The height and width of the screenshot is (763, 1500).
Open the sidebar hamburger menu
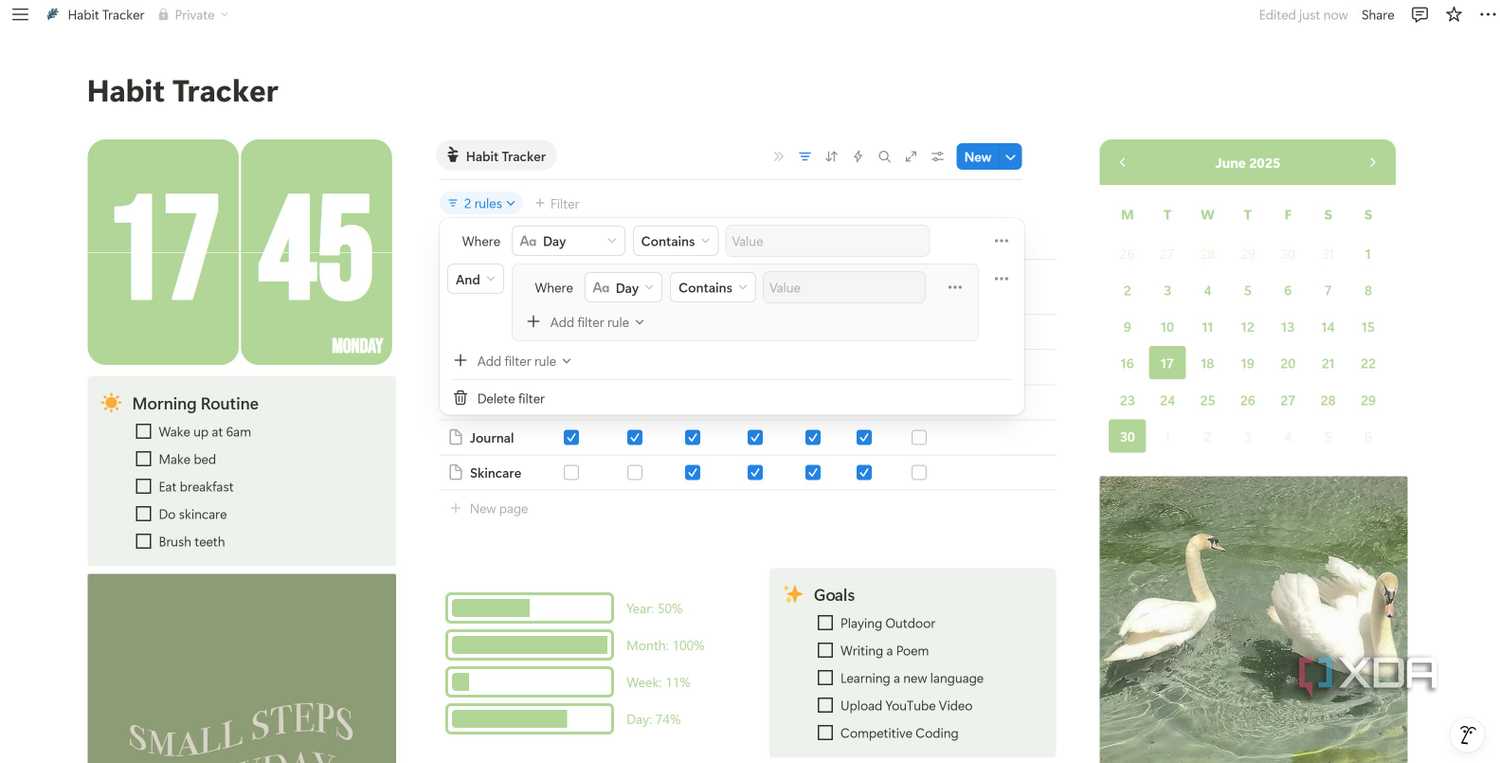(20, 15)
